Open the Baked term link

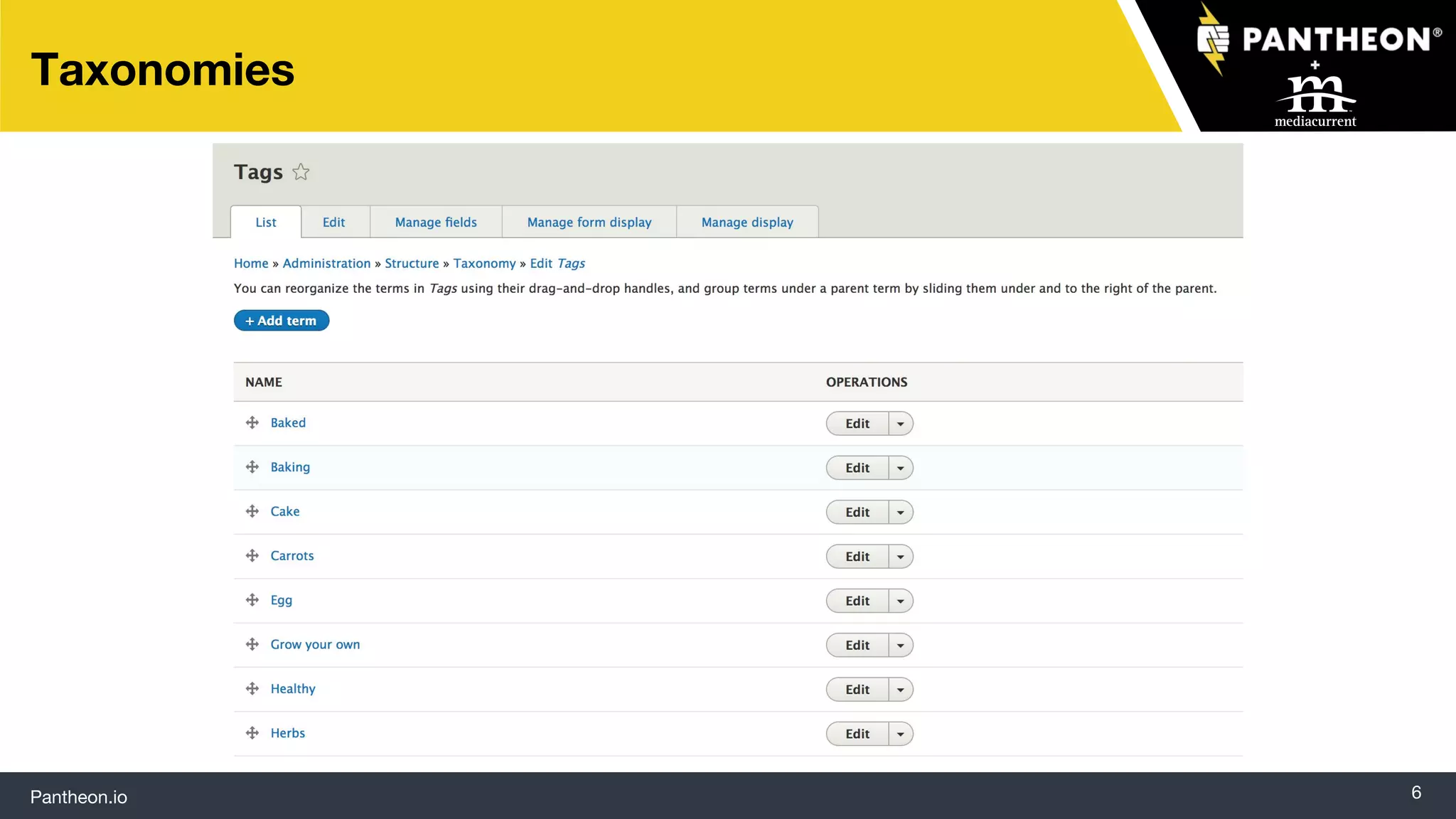click(x=288, y=423)
